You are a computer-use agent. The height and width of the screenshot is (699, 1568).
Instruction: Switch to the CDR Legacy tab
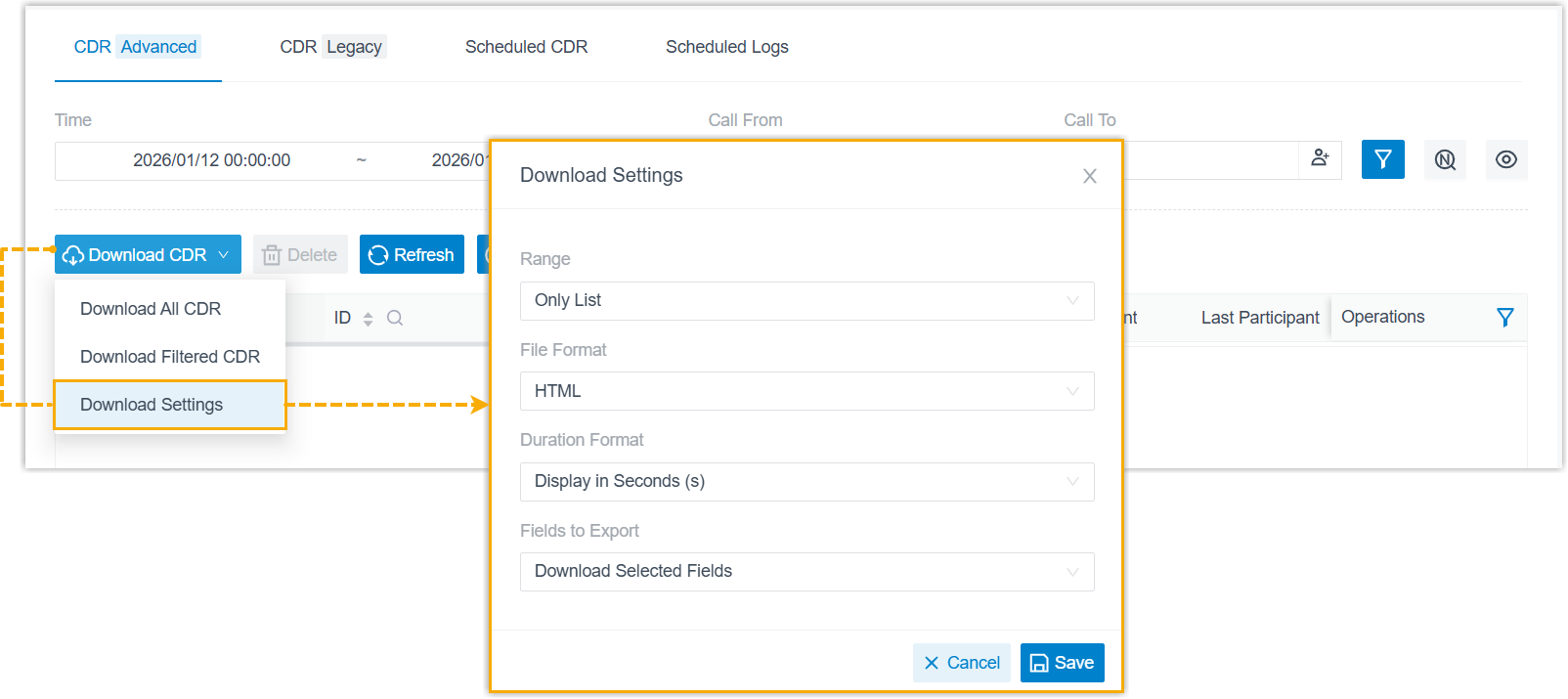[332, 47]
